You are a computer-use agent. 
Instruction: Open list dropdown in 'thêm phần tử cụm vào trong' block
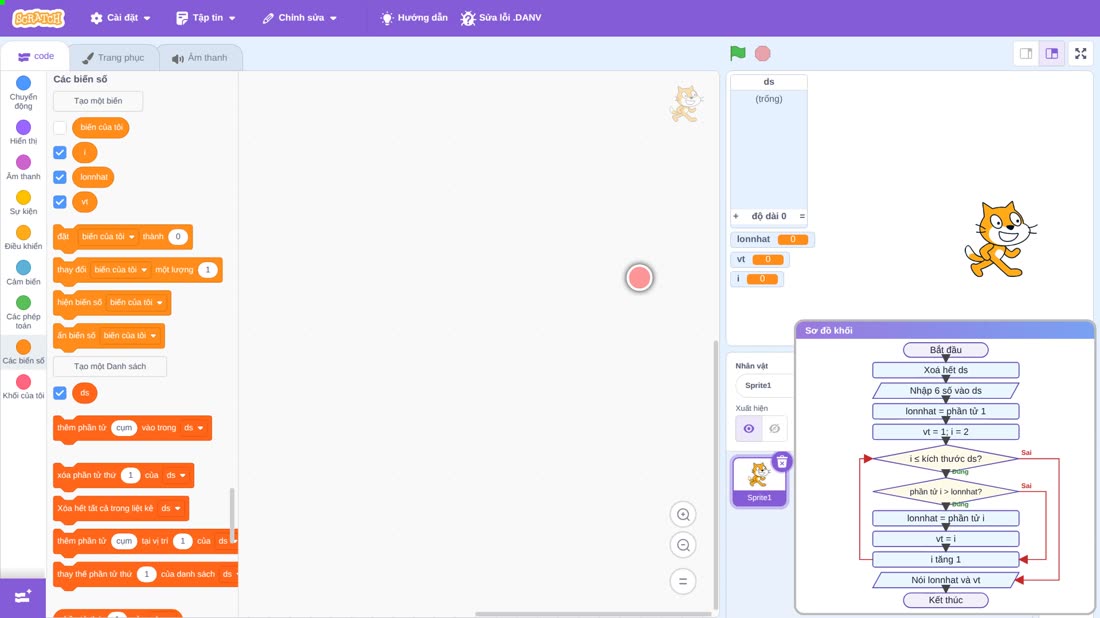click(x=193, y=428)
